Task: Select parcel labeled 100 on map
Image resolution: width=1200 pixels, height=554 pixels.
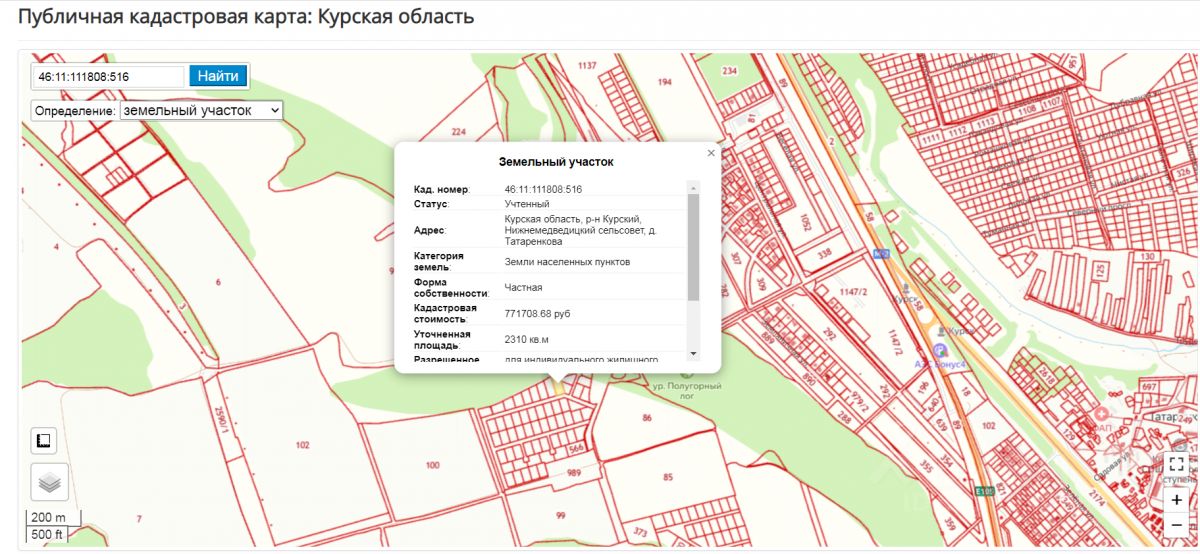Action: [x=432, y=465]
